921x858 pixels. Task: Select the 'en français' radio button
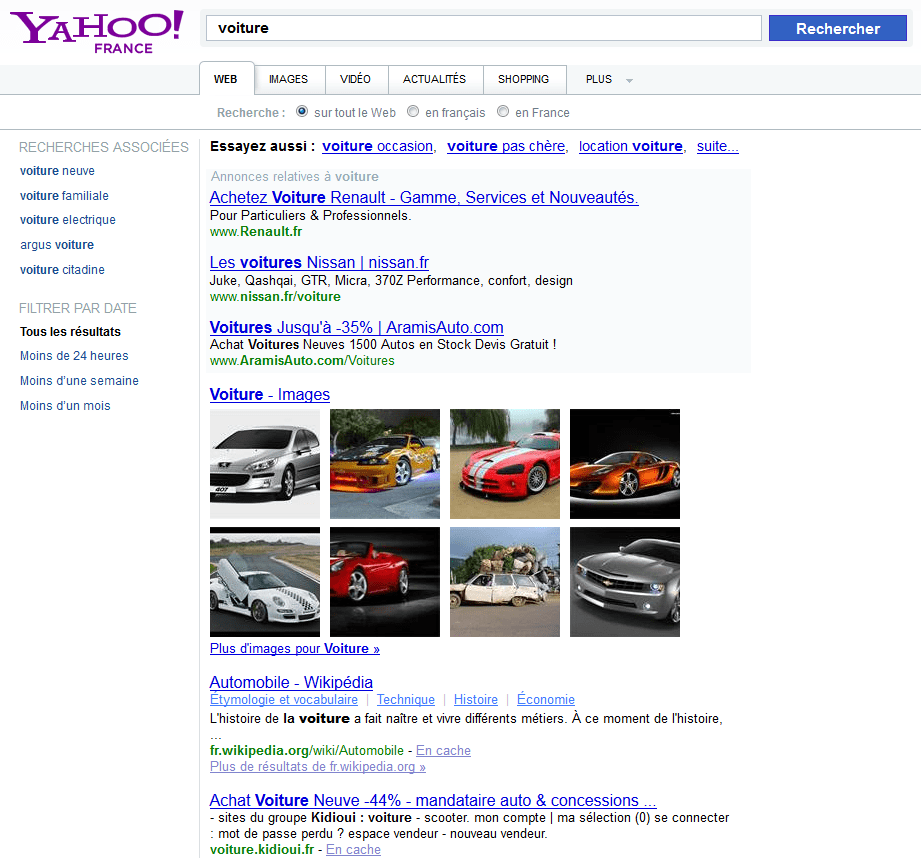click(x=413, y=111)
